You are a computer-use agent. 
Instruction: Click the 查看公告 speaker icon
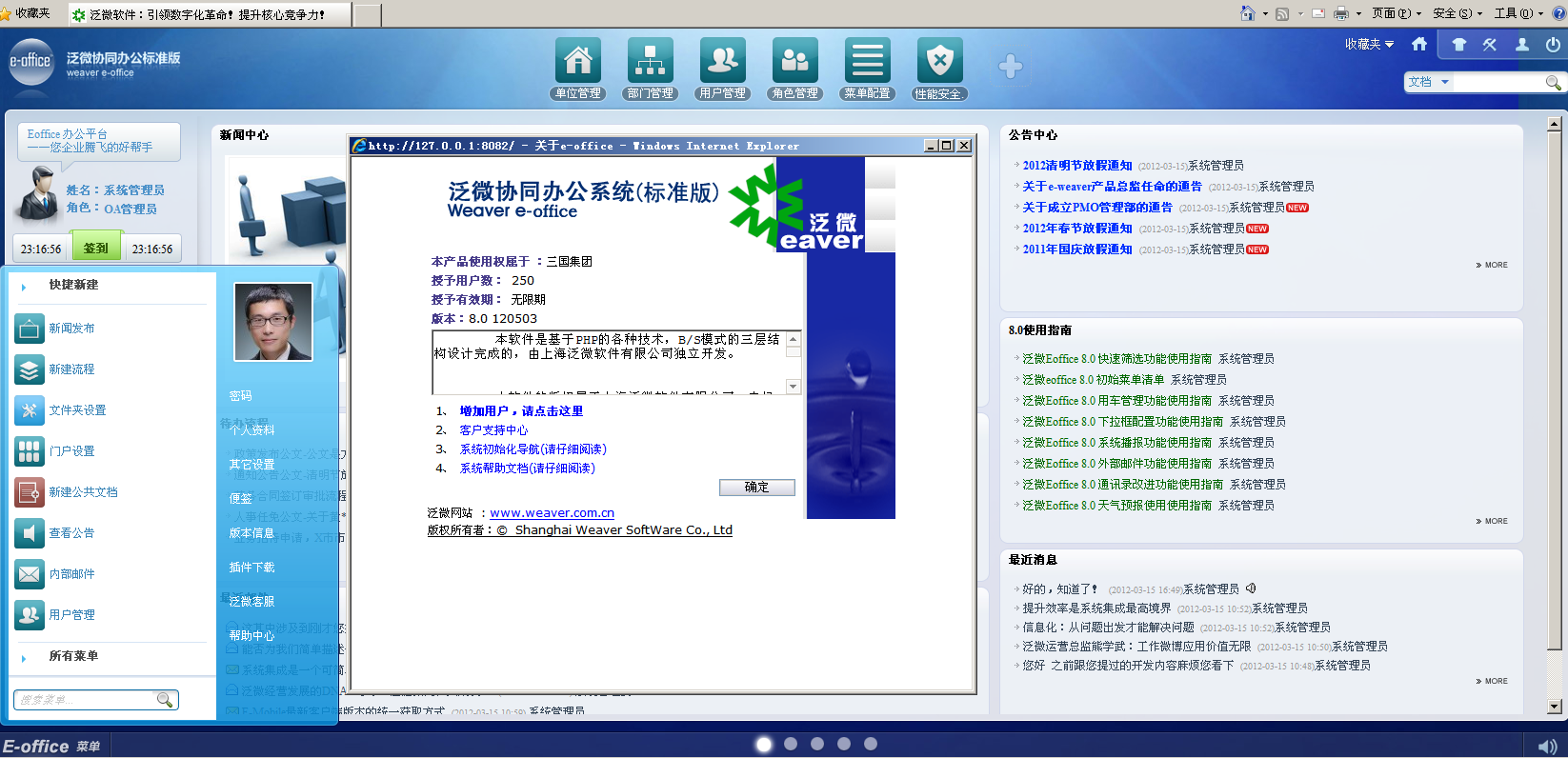click(x=30, y=533)
